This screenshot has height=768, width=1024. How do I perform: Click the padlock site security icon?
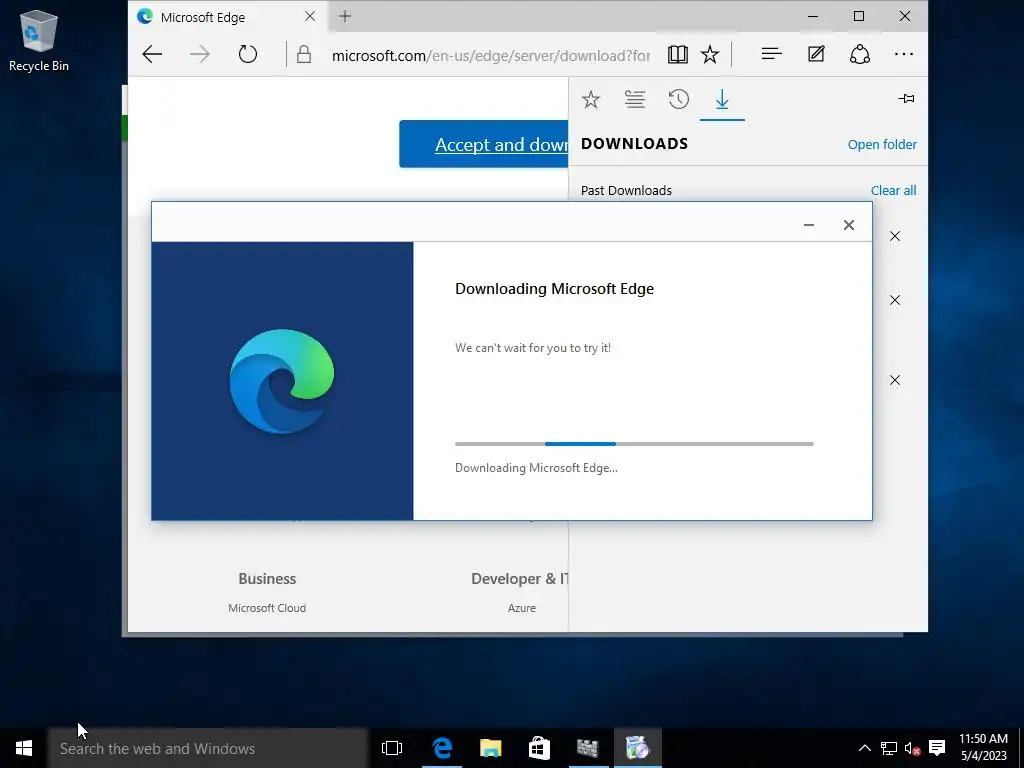304,54
